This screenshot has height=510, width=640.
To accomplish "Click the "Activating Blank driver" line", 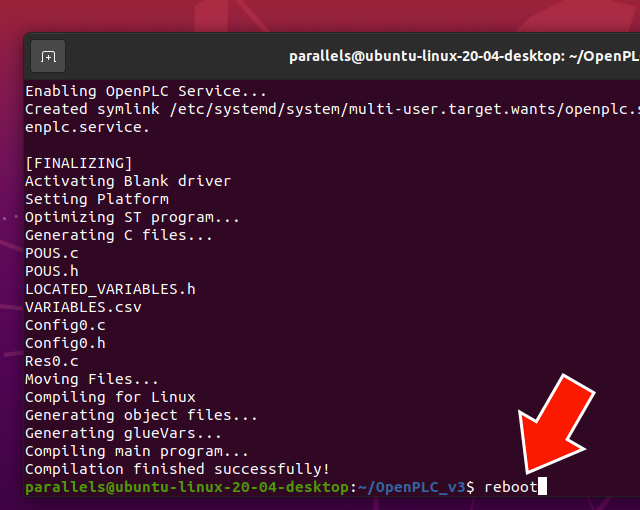I will (x=127, y=181).
